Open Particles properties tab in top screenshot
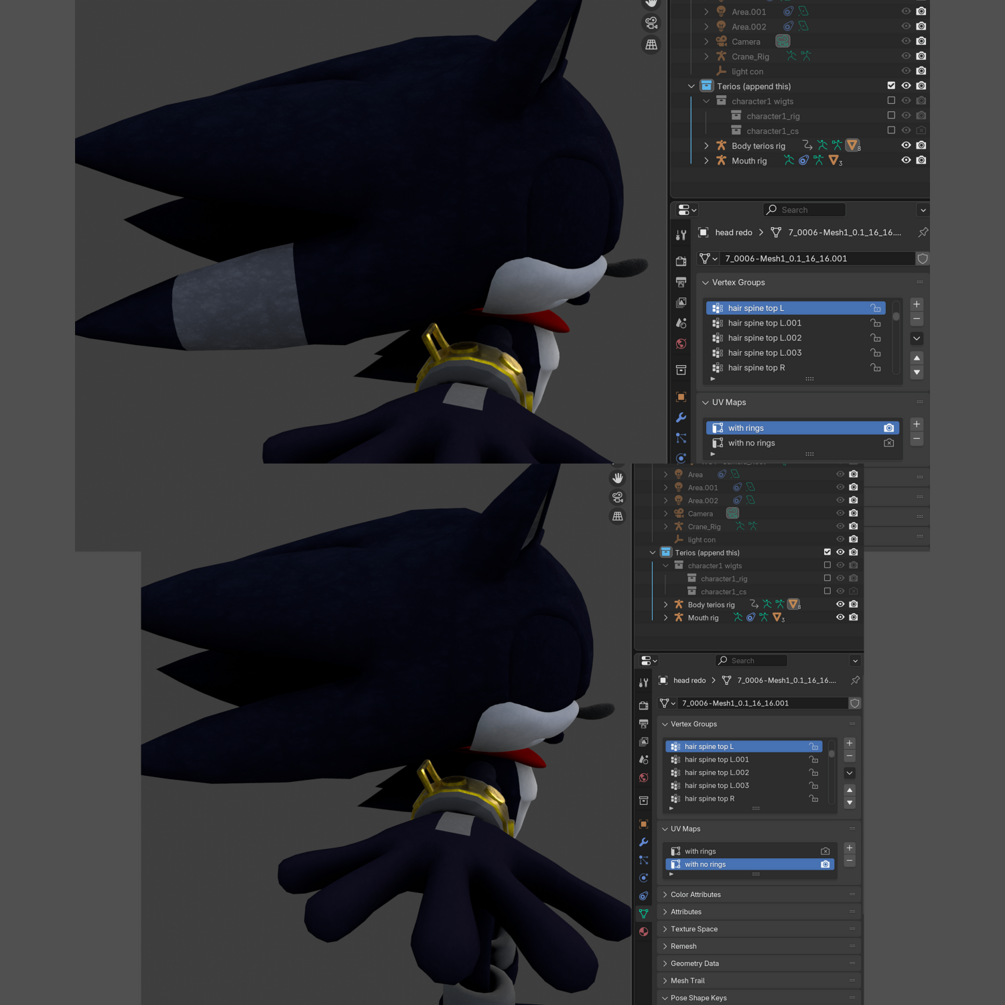1005x1005 pixels. [x=681, y=438]
